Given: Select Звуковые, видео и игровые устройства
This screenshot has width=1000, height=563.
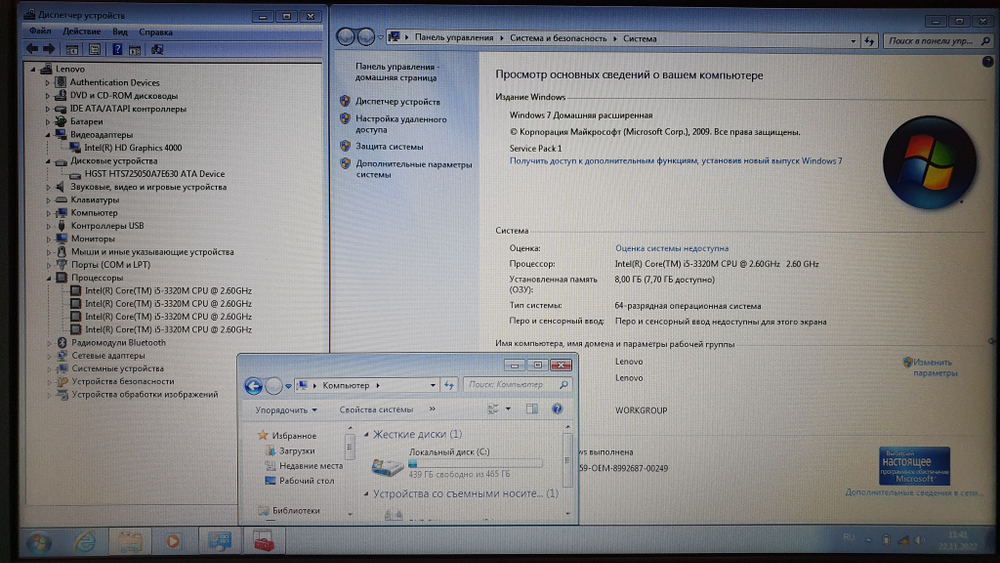Looking at the screenshot, I should [149, 187].
